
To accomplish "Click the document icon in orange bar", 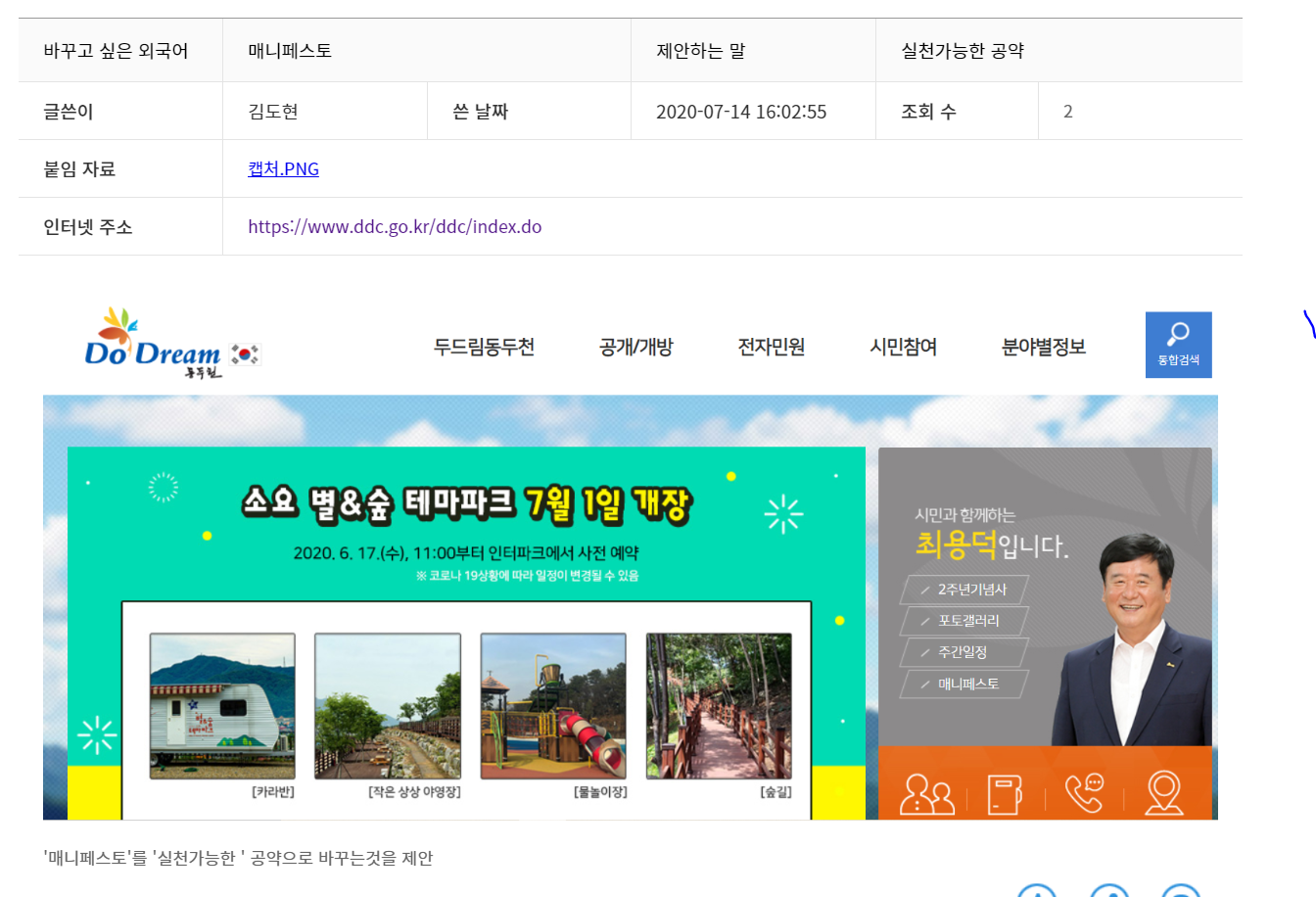I will (1005, 794).
